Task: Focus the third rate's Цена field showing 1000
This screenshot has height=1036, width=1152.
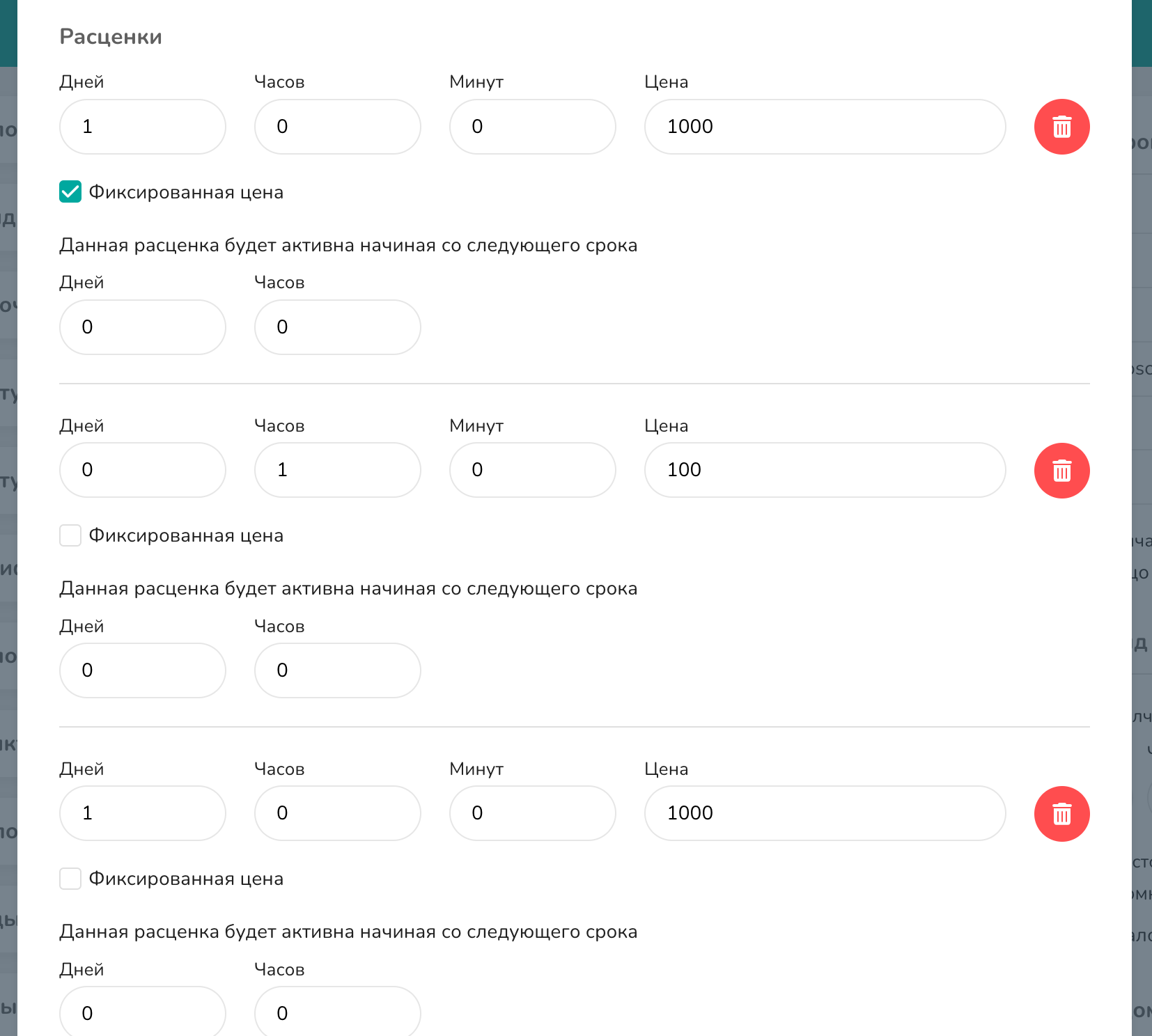Action: click(825, 813)
